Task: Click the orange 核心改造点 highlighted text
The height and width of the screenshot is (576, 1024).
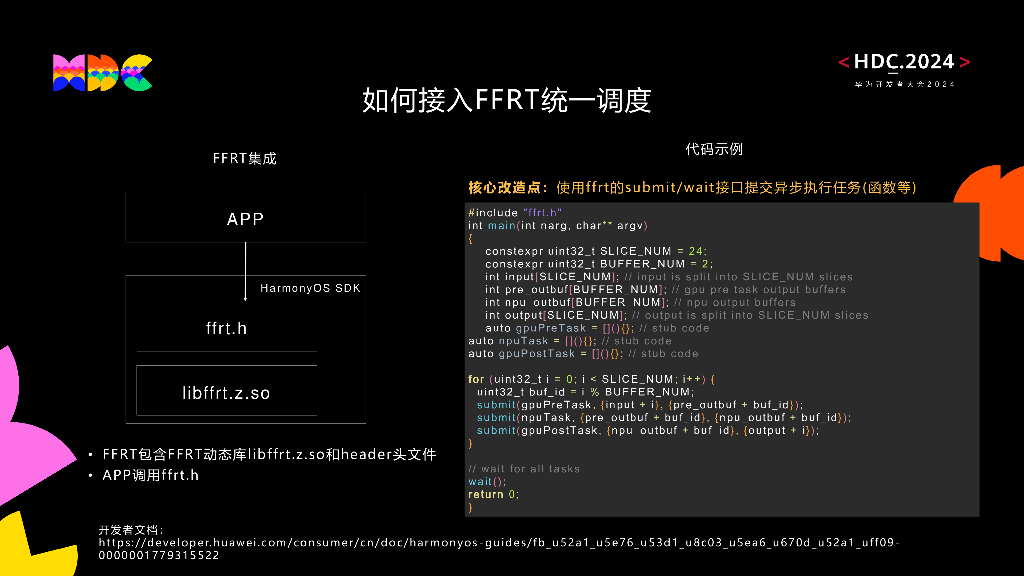Action: coord(507,187)
